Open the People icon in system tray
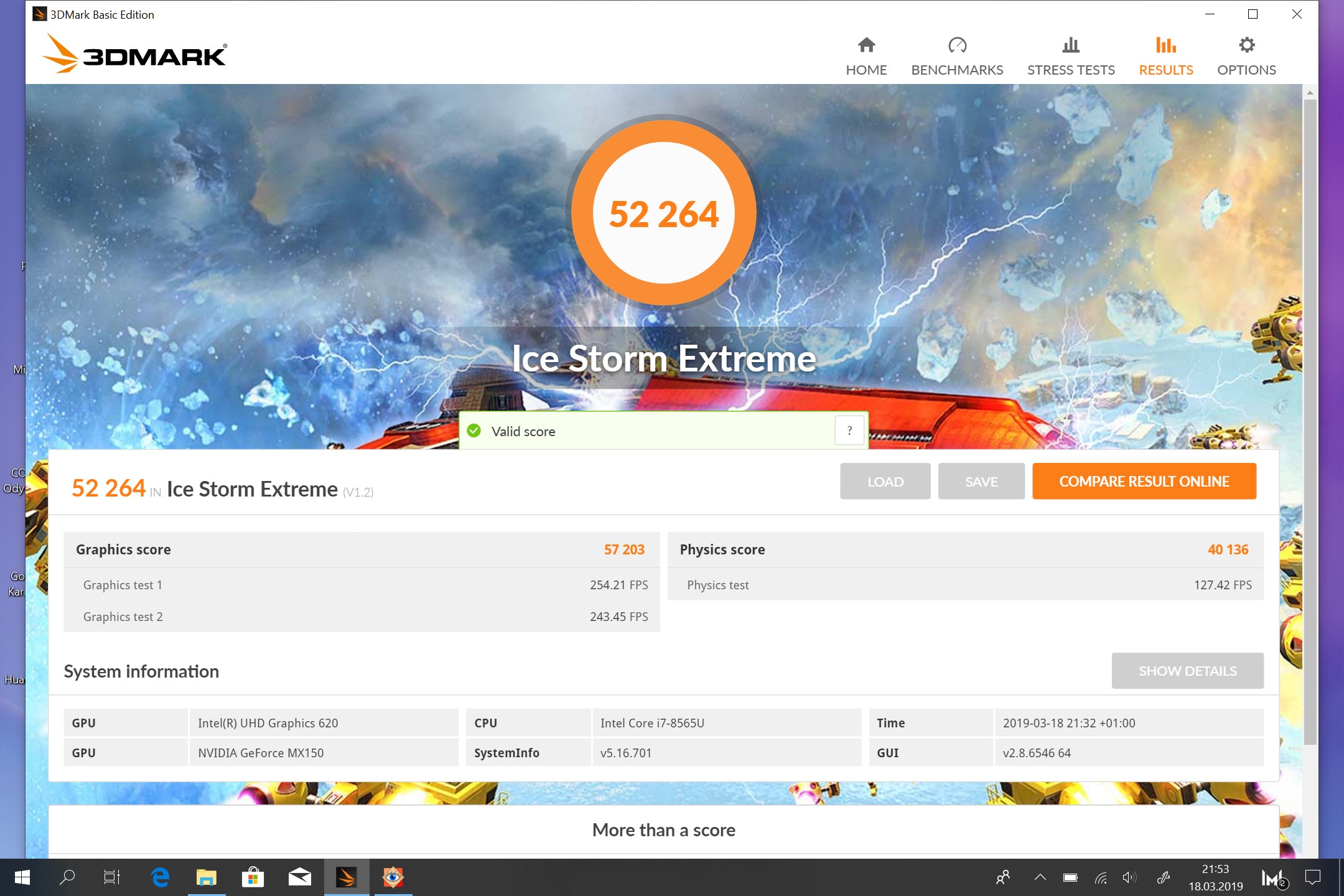This screenshot has width=1344, height=896. (1003, 877)
